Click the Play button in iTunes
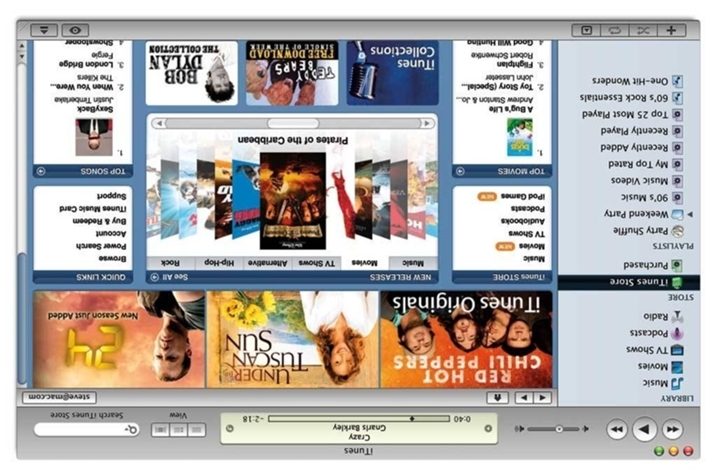Image resolution: width=716 pixels, height=473 pixels. click(x=644, y=429)
